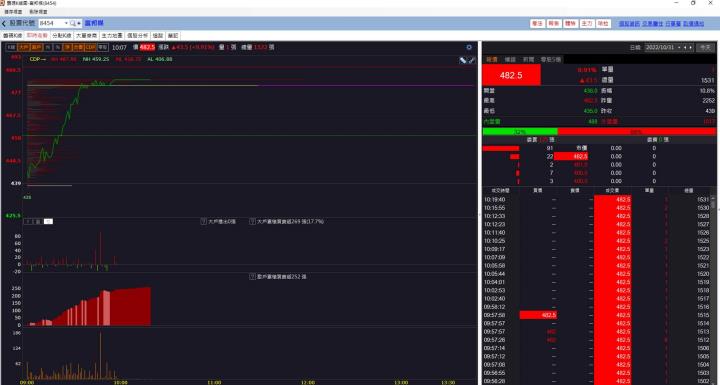The image size is (720, 385).
Task: Click the 主力 button in top bar
Action: (587, 23)
